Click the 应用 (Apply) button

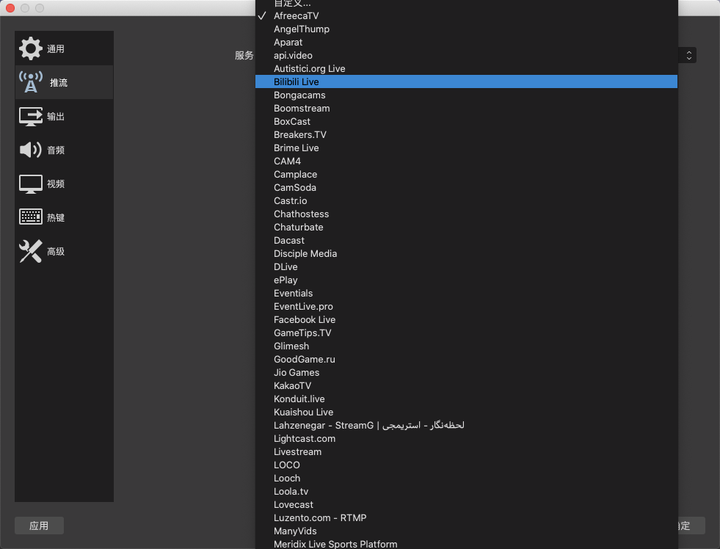[x=39, y=526]
